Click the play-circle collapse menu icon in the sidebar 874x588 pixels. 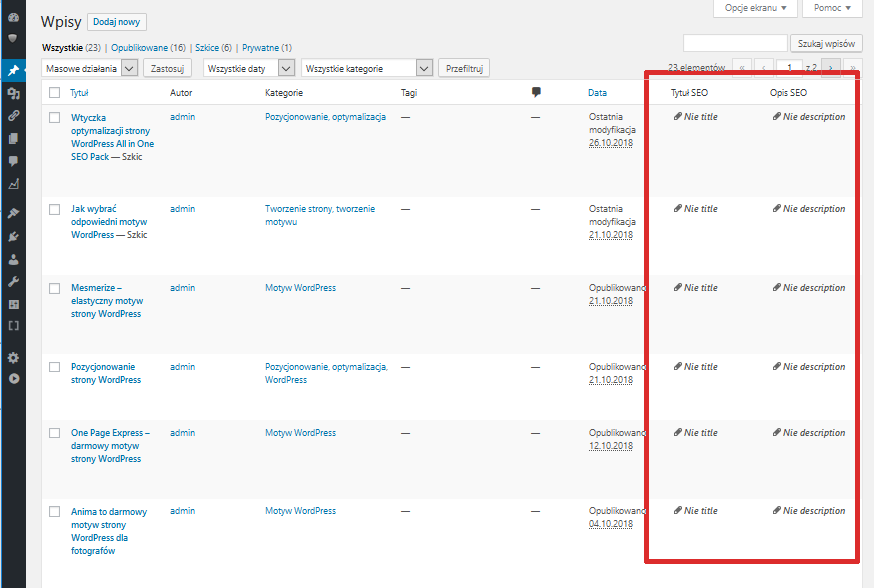point(13,378)
